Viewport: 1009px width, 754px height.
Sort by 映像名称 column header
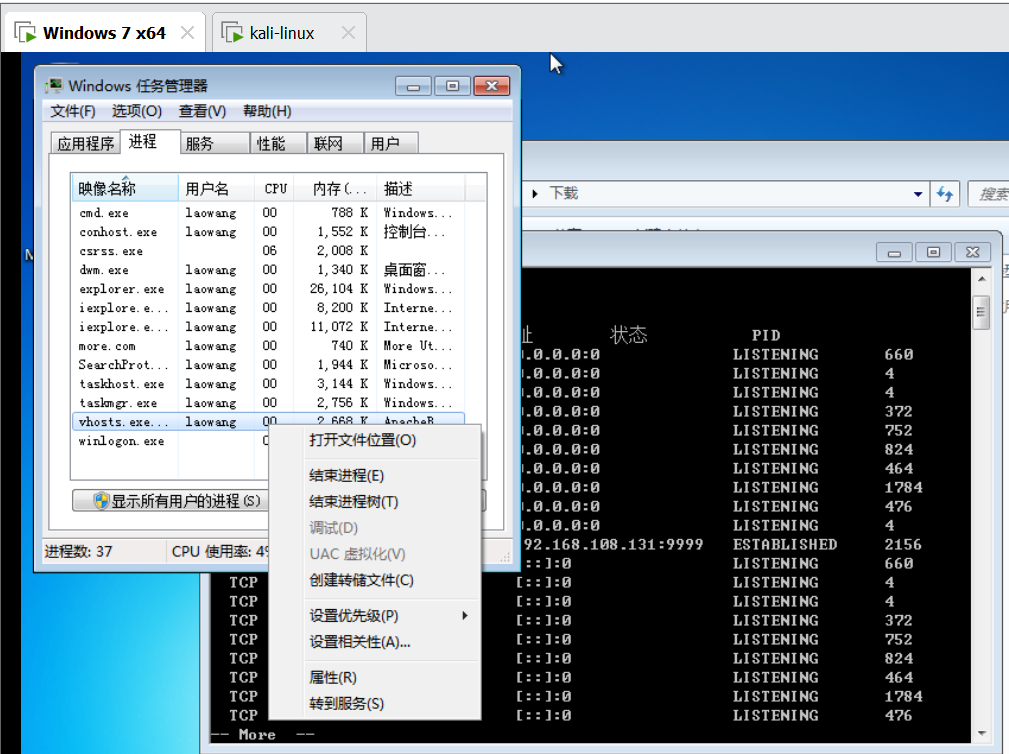pos(125,188)
